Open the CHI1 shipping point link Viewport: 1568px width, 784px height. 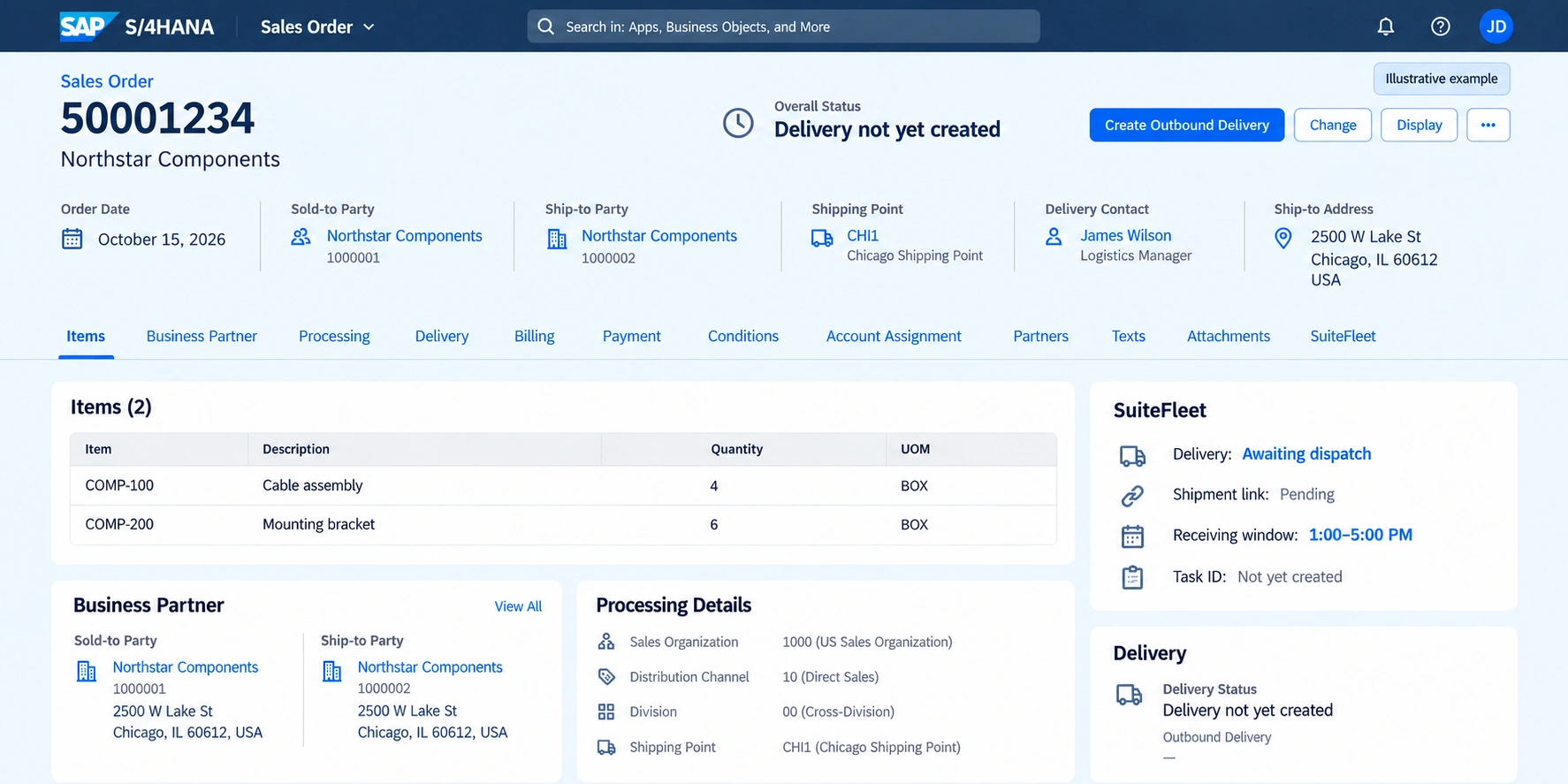tap(863, 236)
